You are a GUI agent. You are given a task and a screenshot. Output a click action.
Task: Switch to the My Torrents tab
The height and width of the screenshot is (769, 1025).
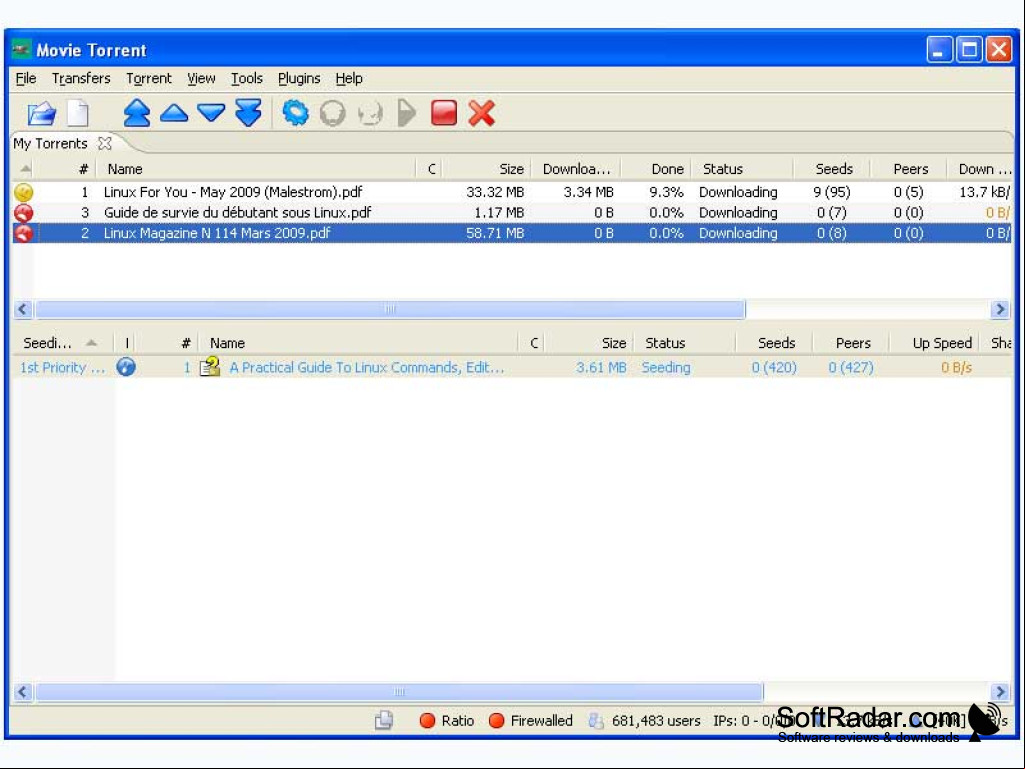click(50, 143)
